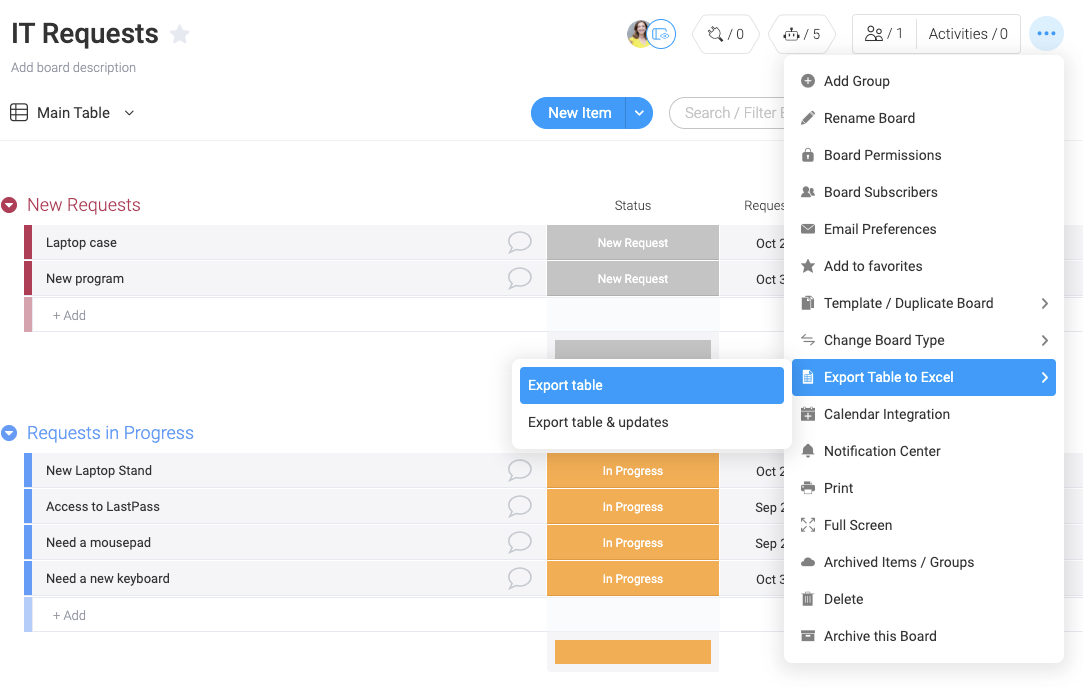Click the Export Table to Excel document icon

(x=807, y=377)
